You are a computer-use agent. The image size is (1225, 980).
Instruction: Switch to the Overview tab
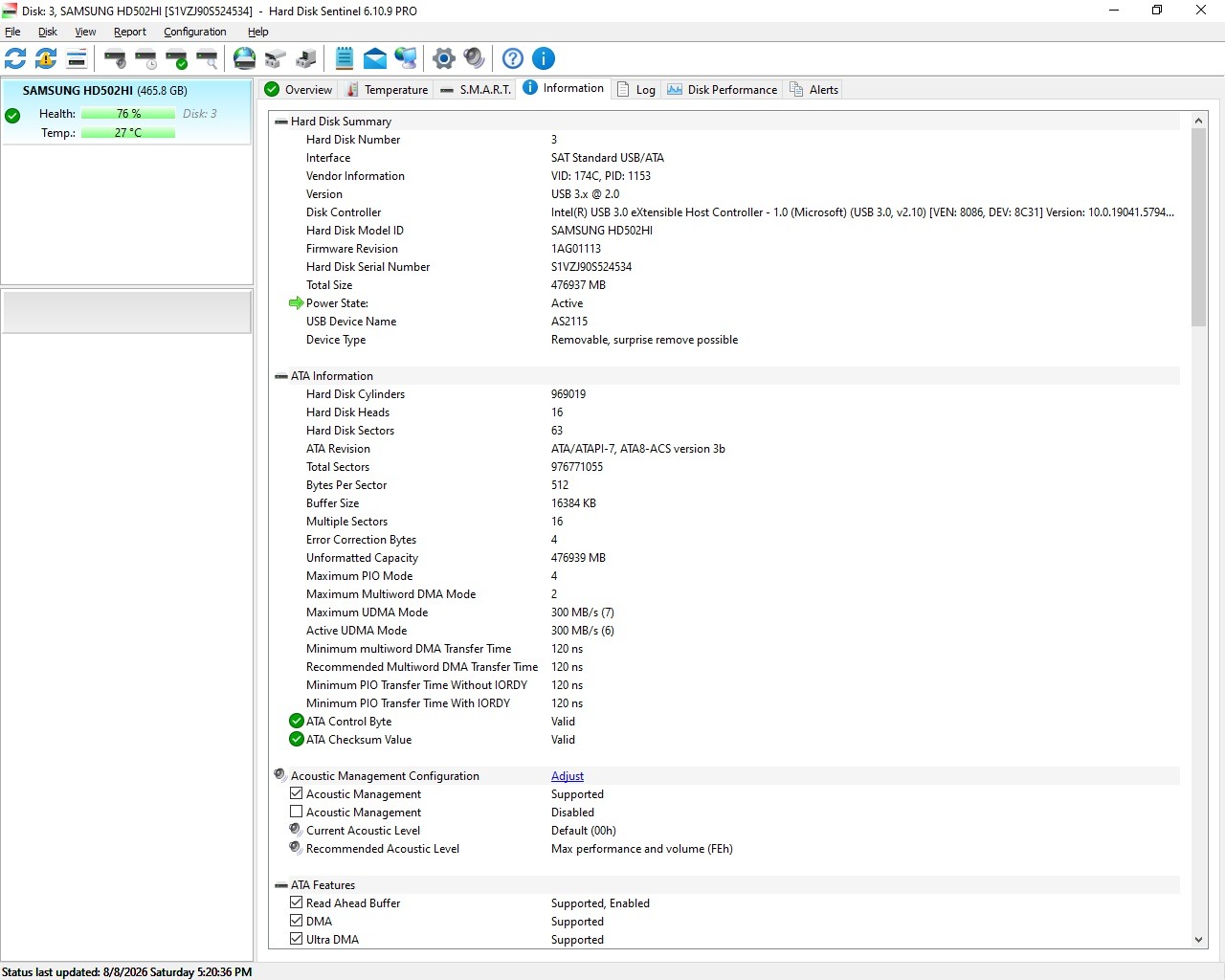pyautogui.click(x=299, y=90)
